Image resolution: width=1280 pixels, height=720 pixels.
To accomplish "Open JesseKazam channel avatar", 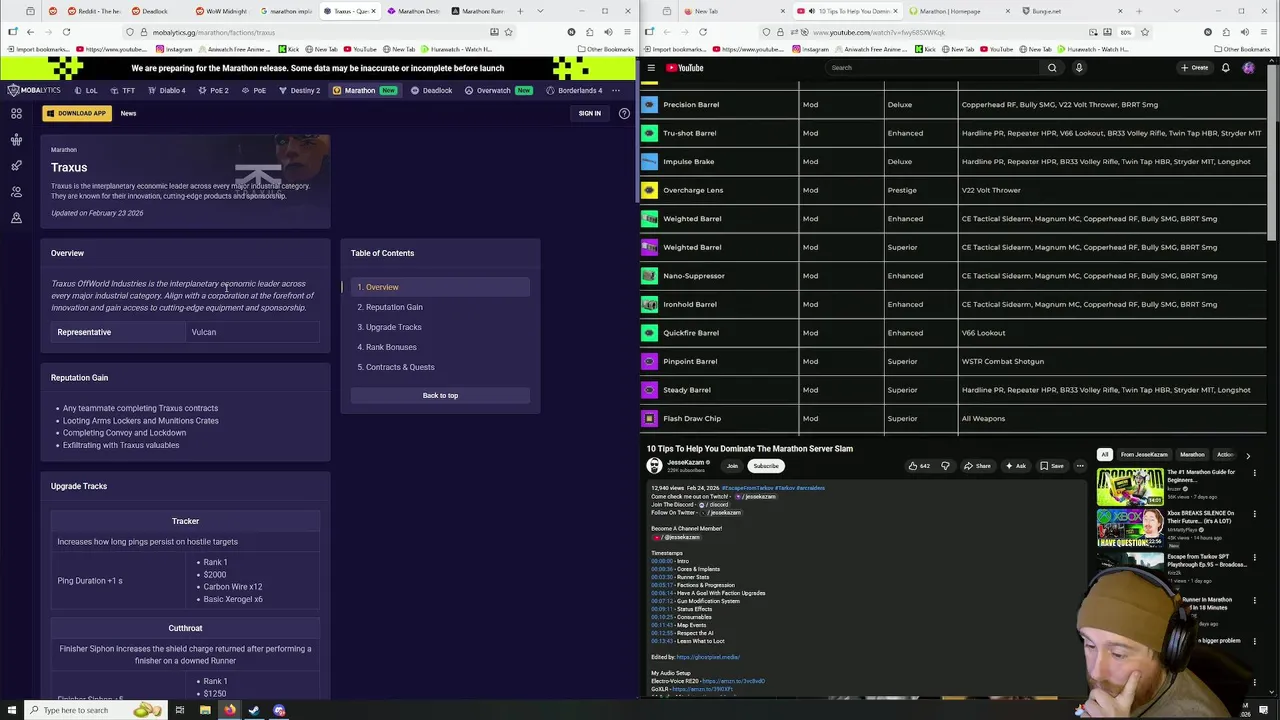I will pos(654,466).
